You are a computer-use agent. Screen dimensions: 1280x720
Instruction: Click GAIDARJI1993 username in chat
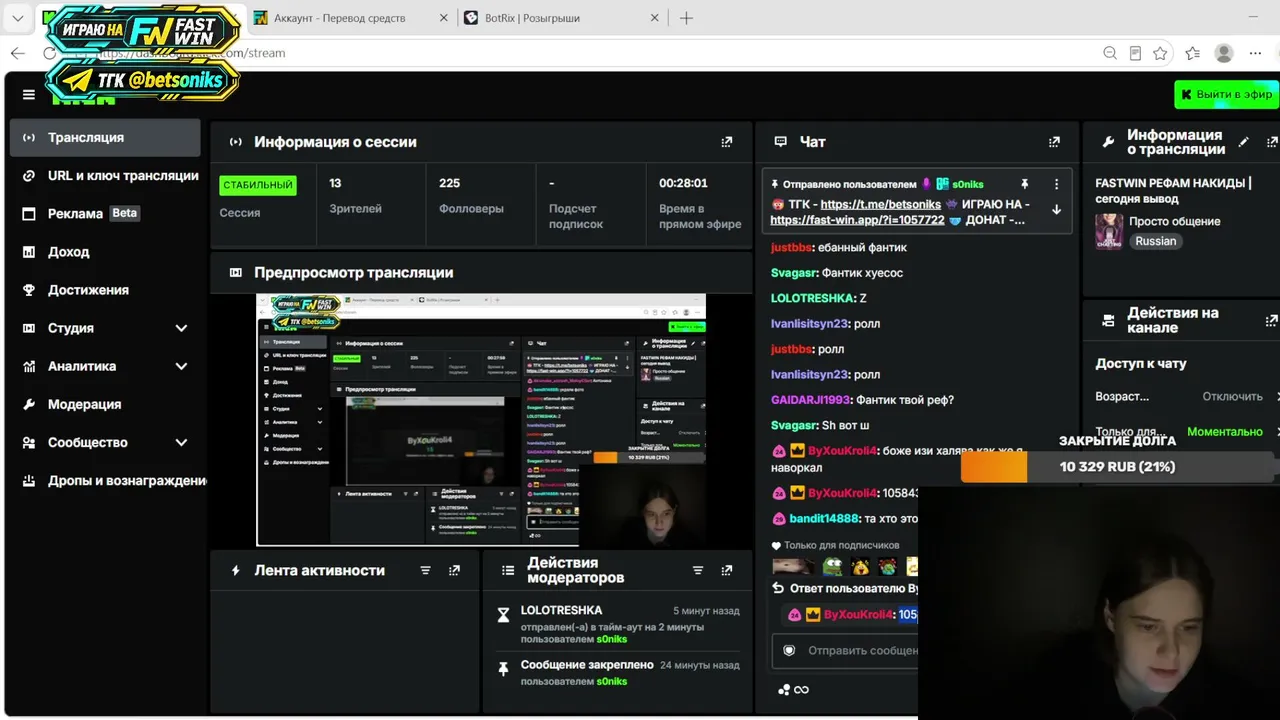(811, 399)
